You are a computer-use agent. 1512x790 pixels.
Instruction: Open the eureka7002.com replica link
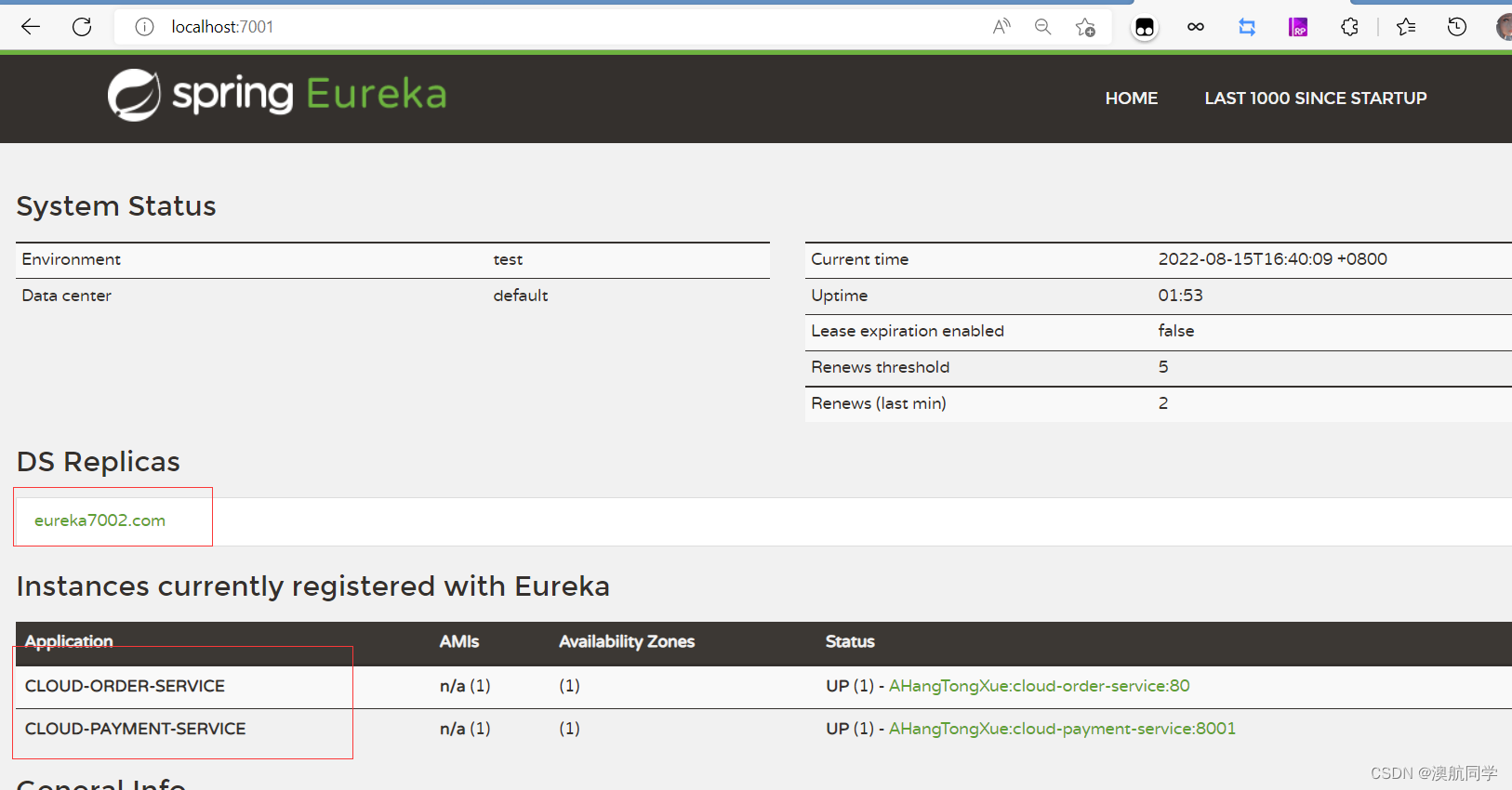(x=99, y=520)
